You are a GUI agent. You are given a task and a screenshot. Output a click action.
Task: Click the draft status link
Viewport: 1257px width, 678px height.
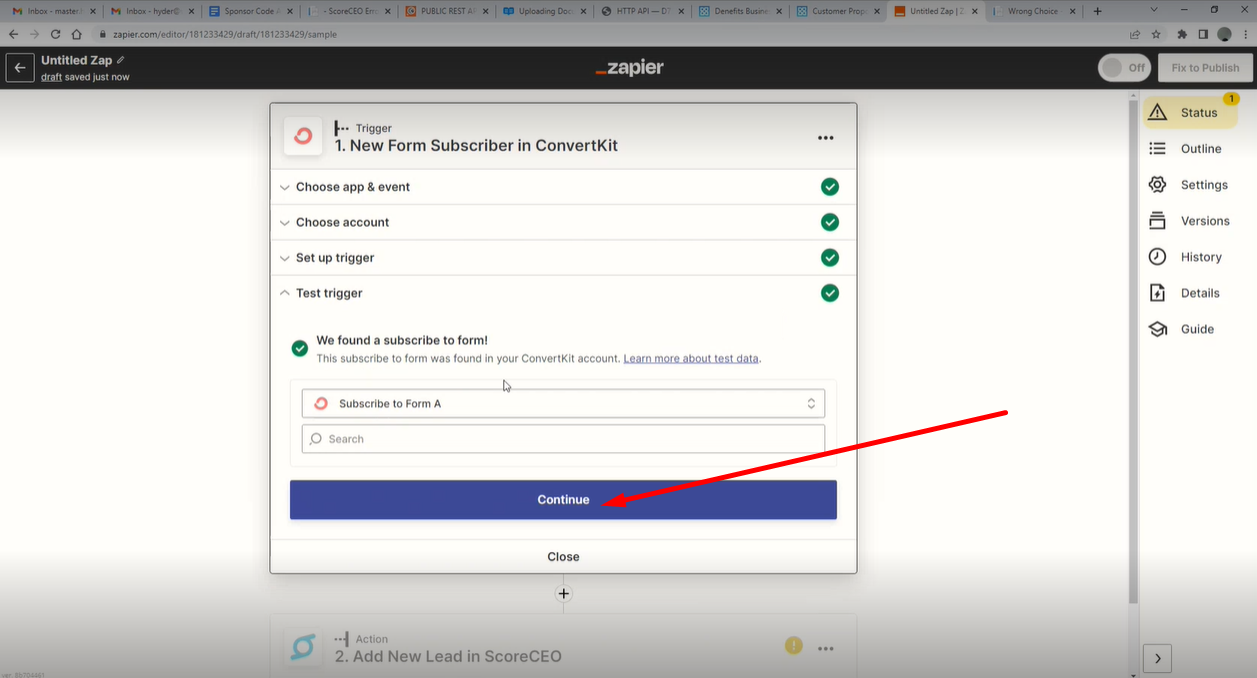point(51,77)
